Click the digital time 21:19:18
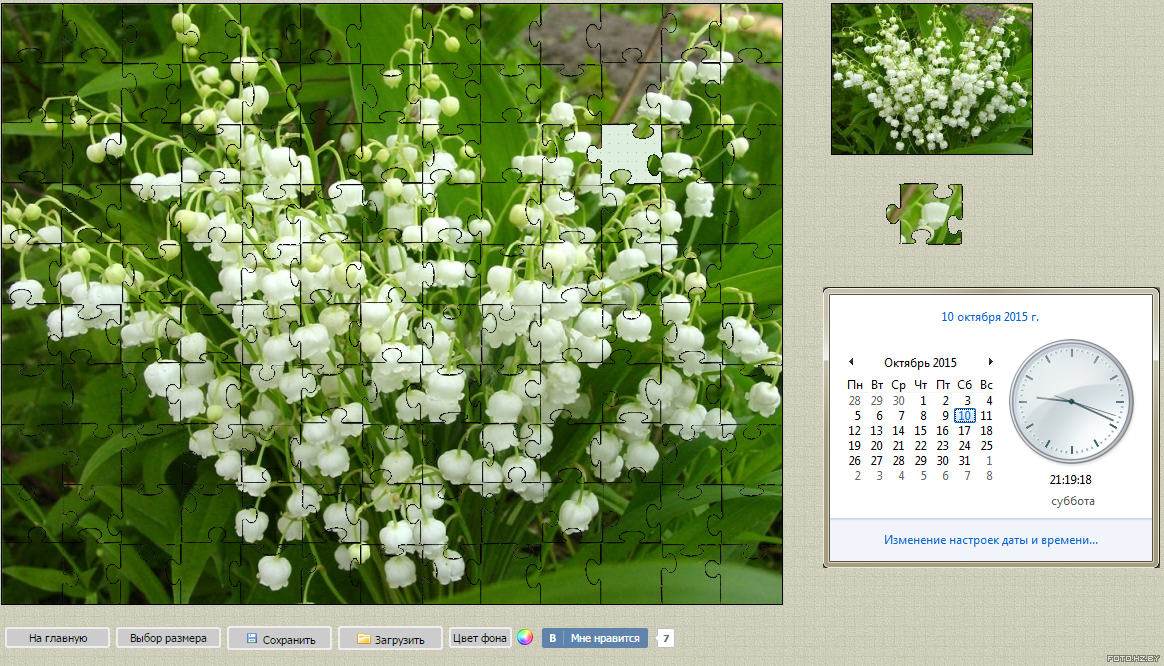The width and height of the screenshot is (1164, 666). pos(1070,480)
